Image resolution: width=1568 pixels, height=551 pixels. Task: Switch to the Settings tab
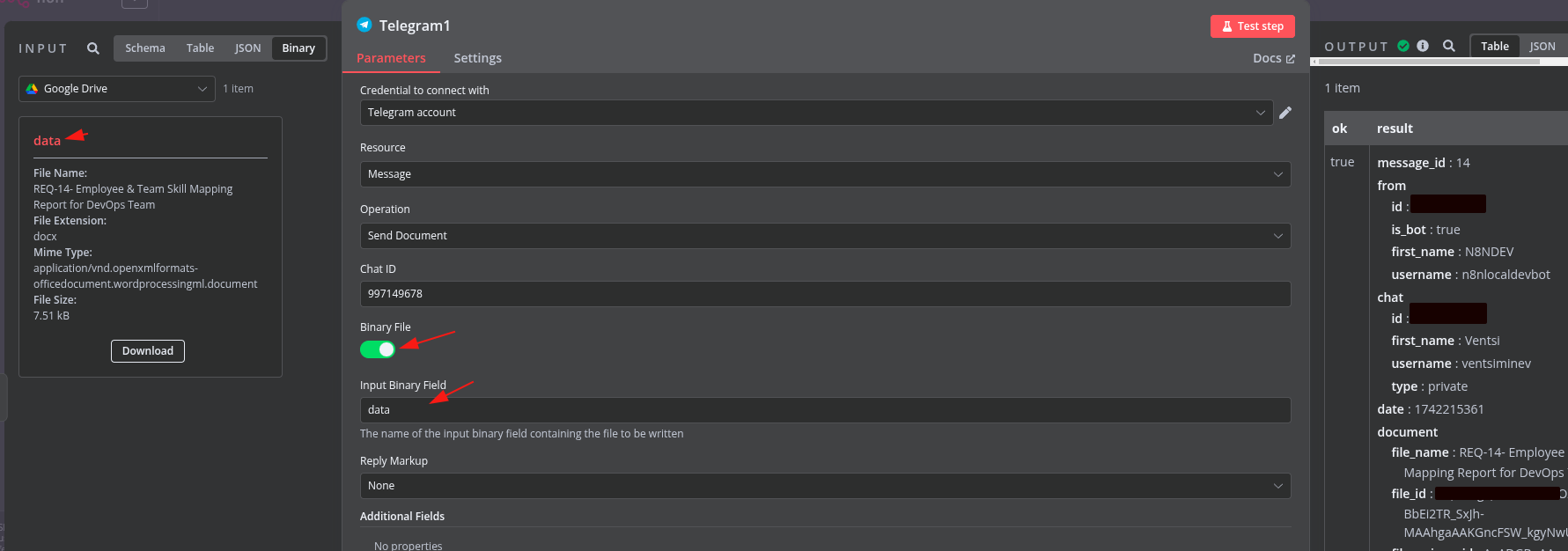[x=477, y=58]
